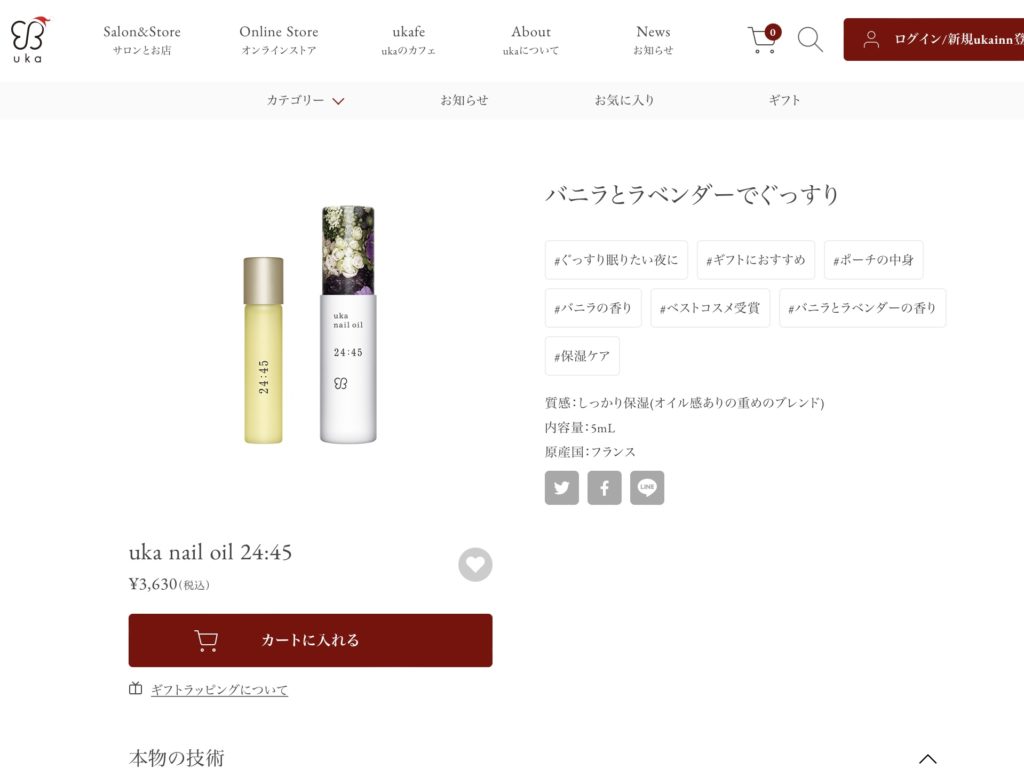1024x768 pixels.
Task: Click the カートに入れる button
Action: tap(310, 640)
